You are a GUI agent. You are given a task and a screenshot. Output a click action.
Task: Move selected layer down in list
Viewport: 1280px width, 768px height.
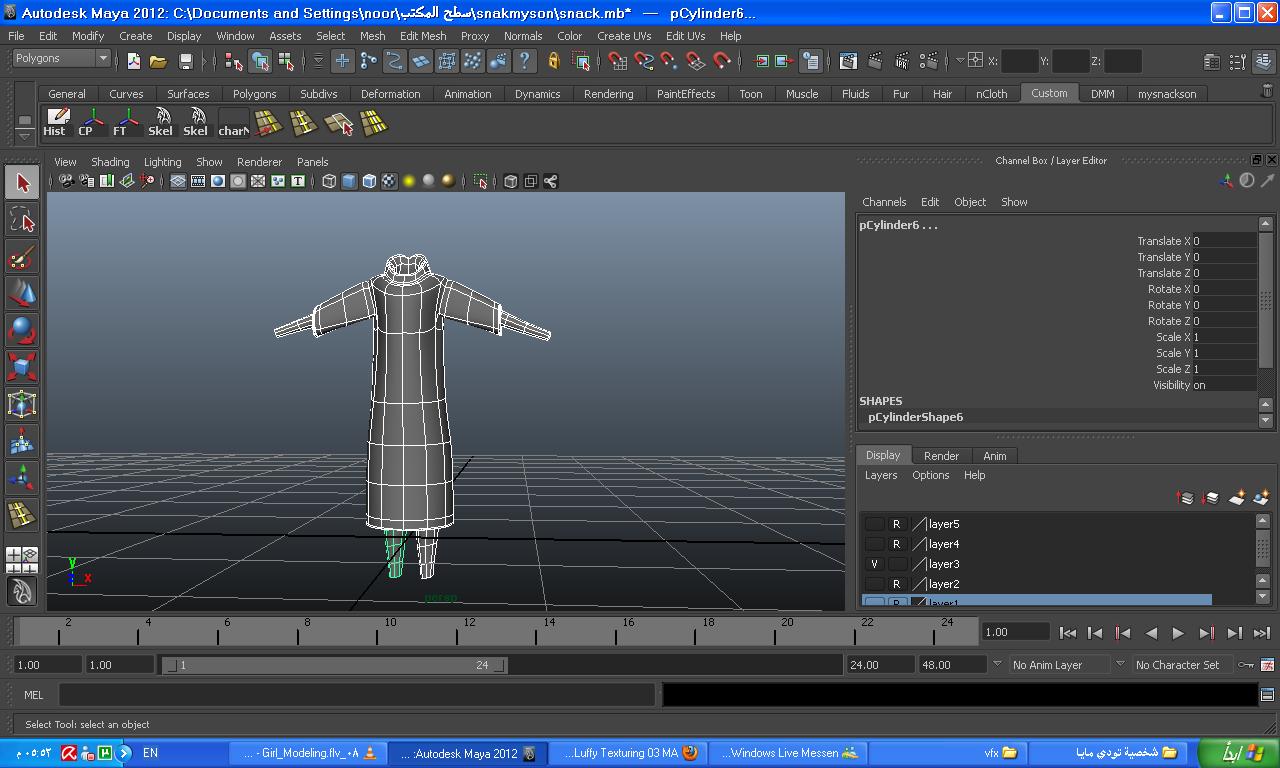pyautogui.click(x=1210, y=497)
